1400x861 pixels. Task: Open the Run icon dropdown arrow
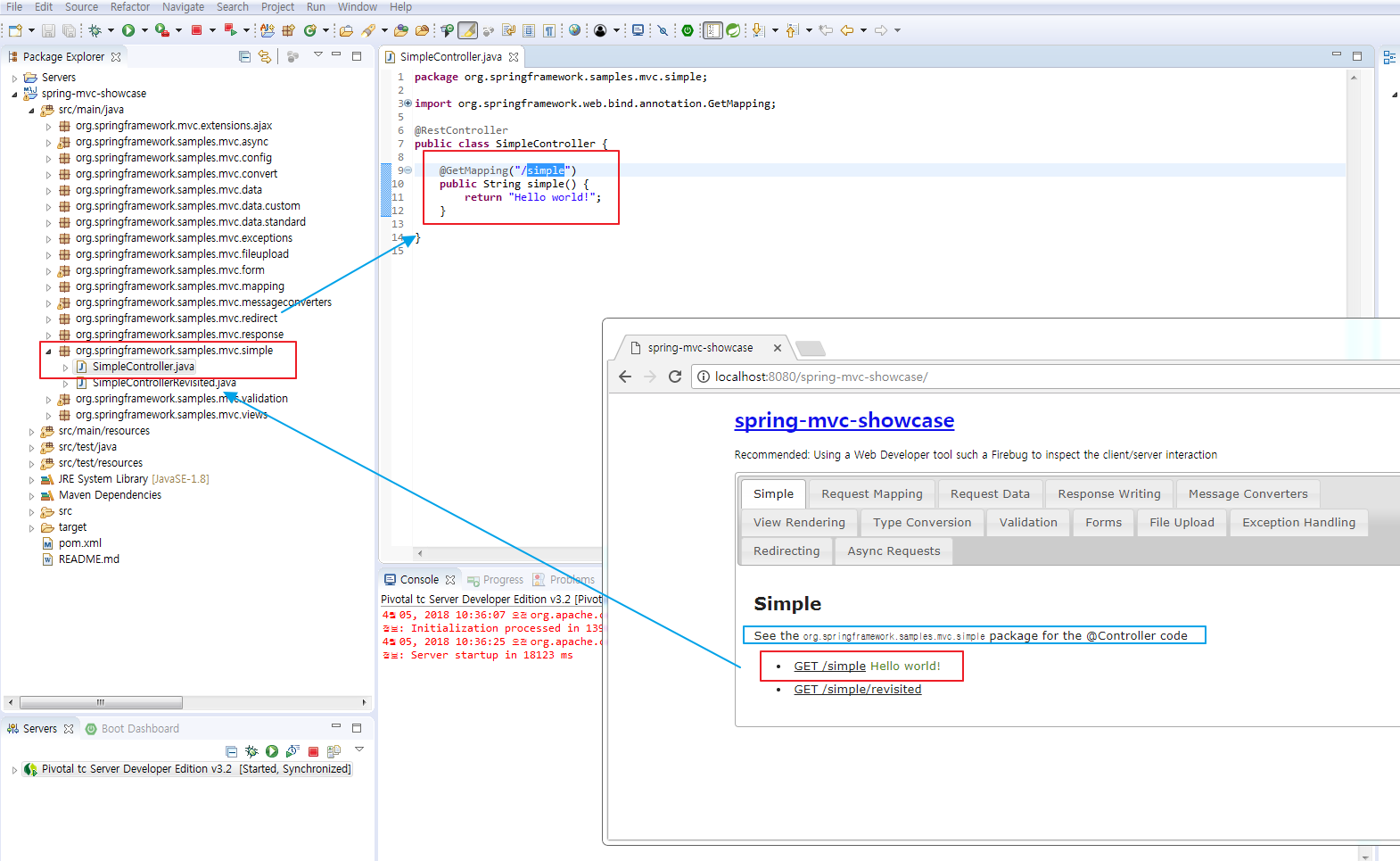point(144,30)
